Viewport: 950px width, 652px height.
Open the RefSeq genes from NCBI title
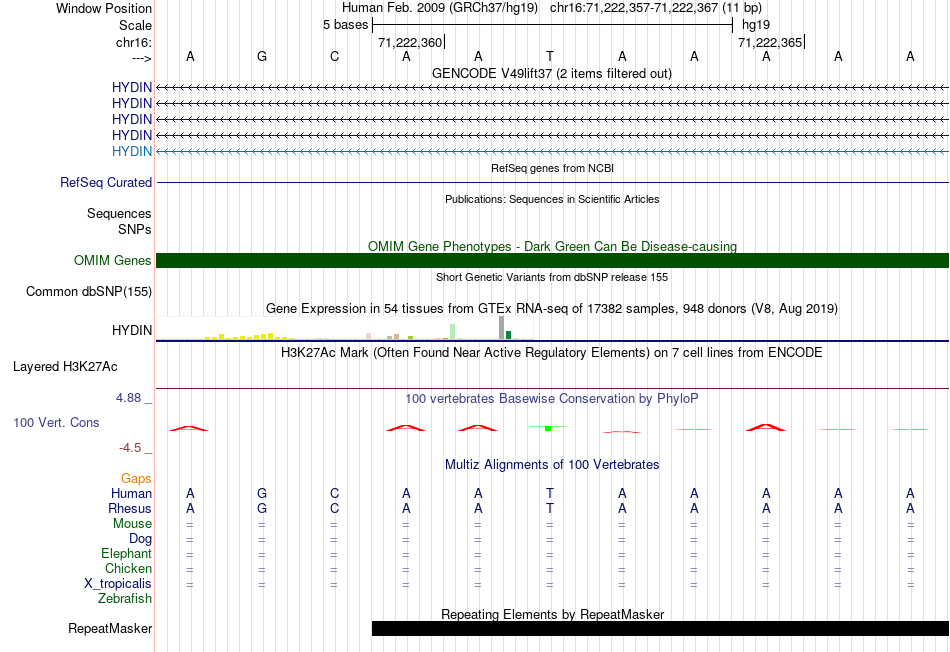(x=552, y=168)
